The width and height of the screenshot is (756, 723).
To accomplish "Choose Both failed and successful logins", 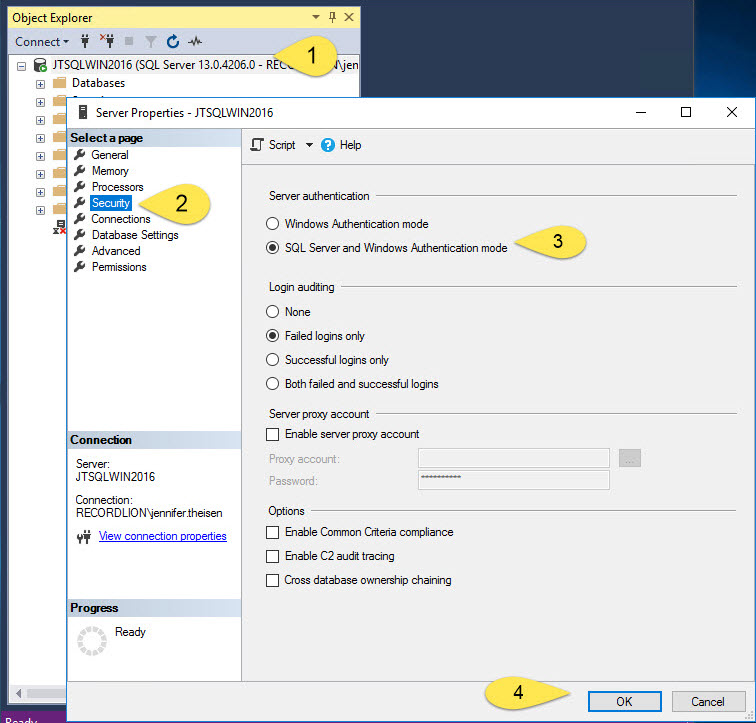I will (x=272, y=384).
